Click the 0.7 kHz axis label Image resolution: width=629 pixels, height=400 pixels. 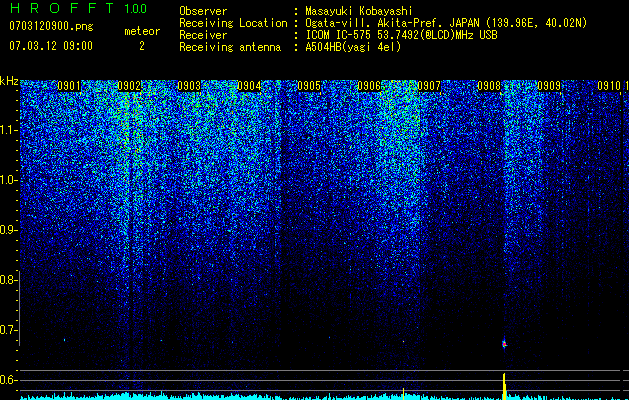(8, 330)
